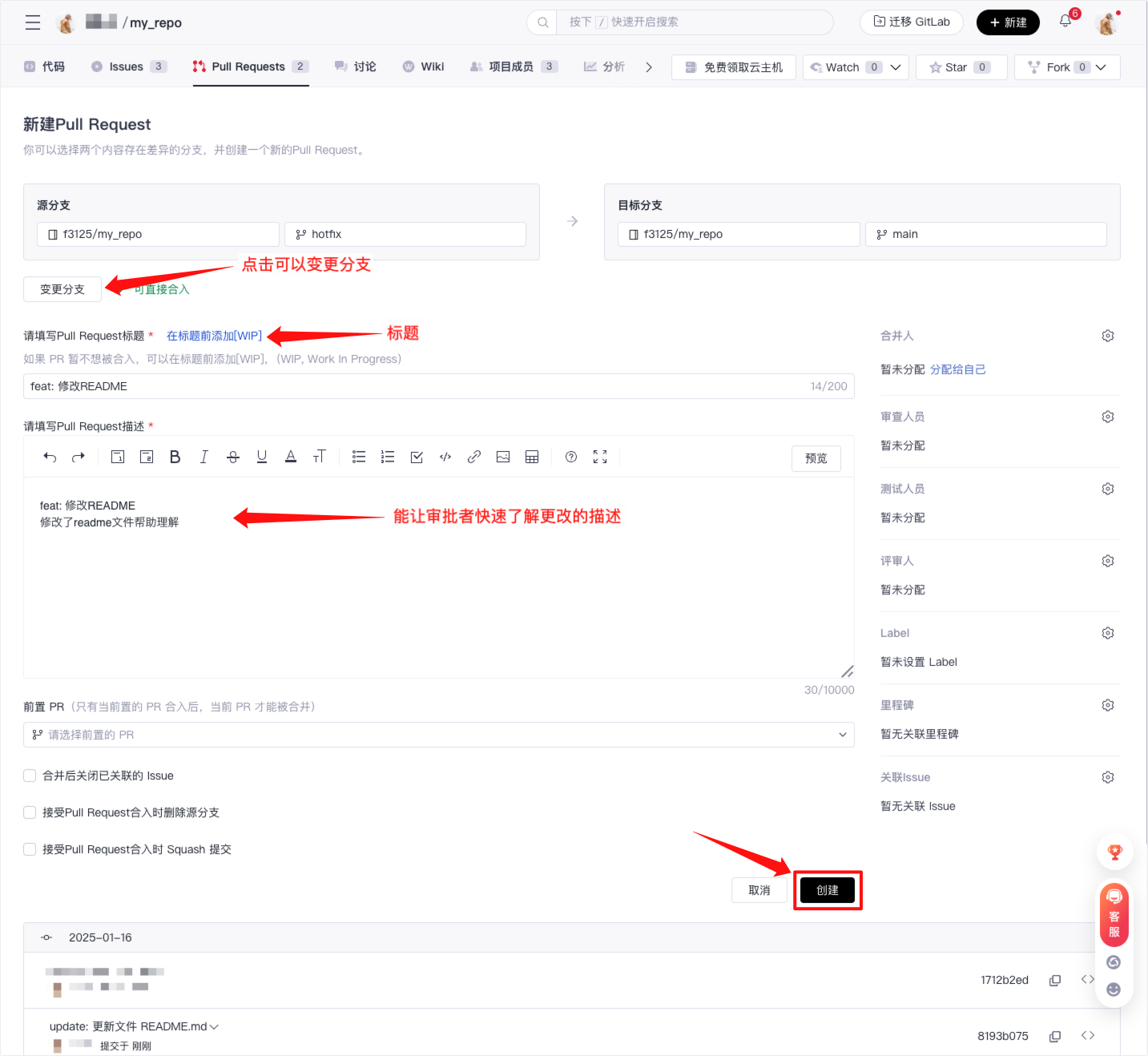Open the notification bell
Image resolution: width=1148 pixels, height=1056 pixels.
tap(1065, 22)
